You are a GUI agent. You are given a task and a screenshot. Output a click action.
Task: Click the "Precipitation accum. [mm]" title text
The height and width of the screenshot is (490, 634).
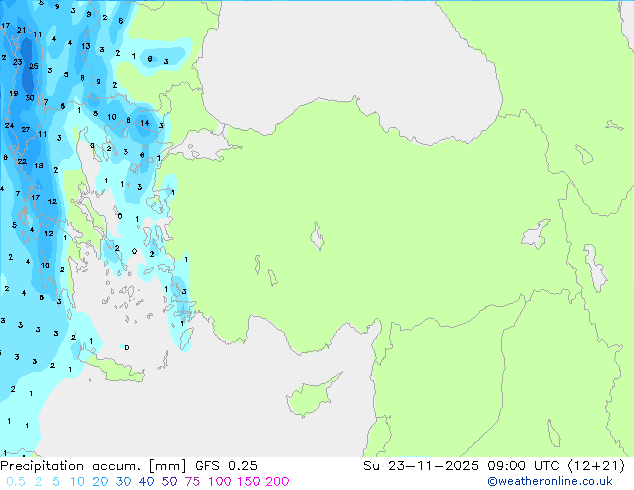coord(93,466)
